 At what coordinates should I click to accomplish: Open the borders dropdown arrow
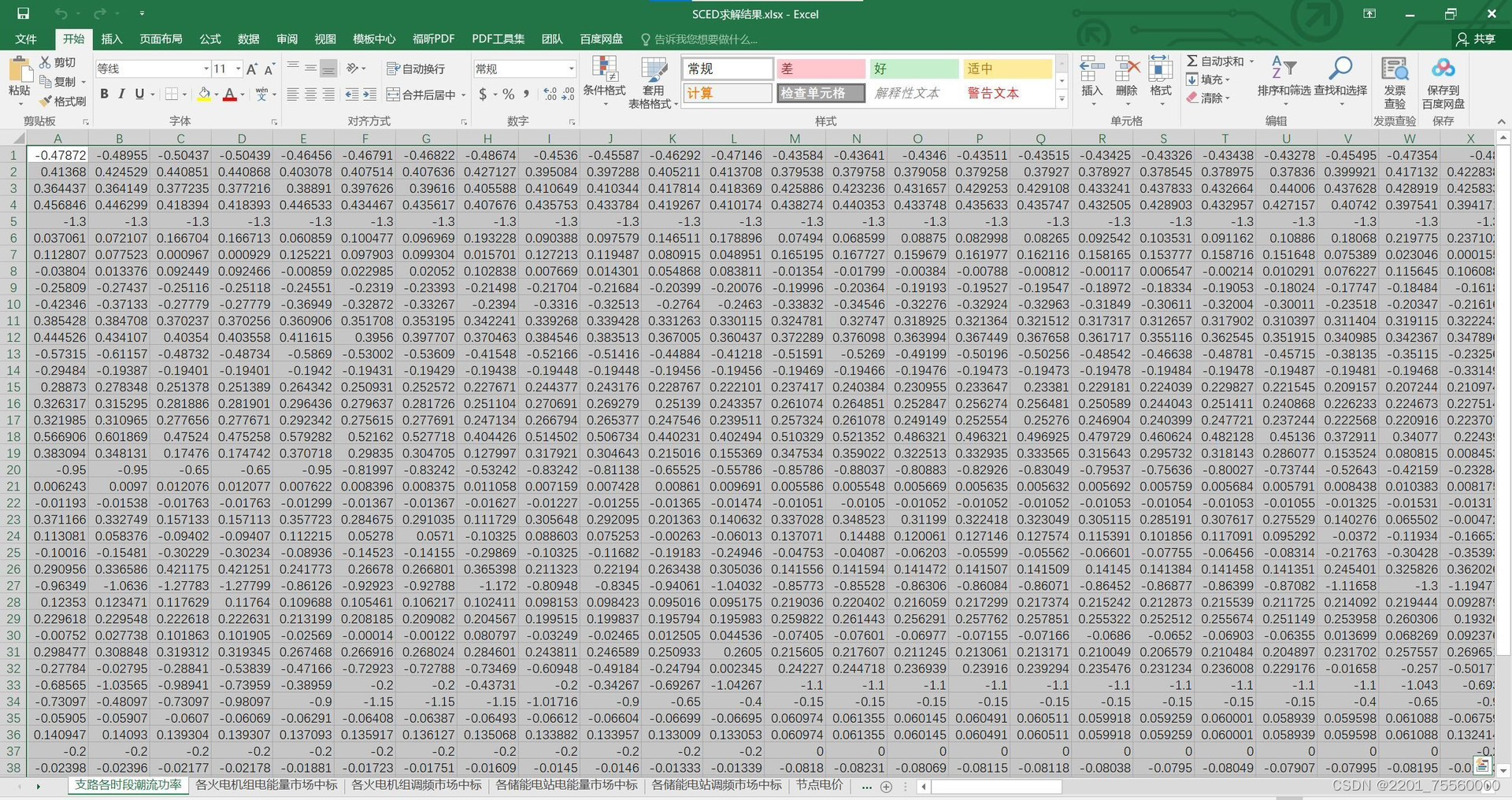(185, 94)
